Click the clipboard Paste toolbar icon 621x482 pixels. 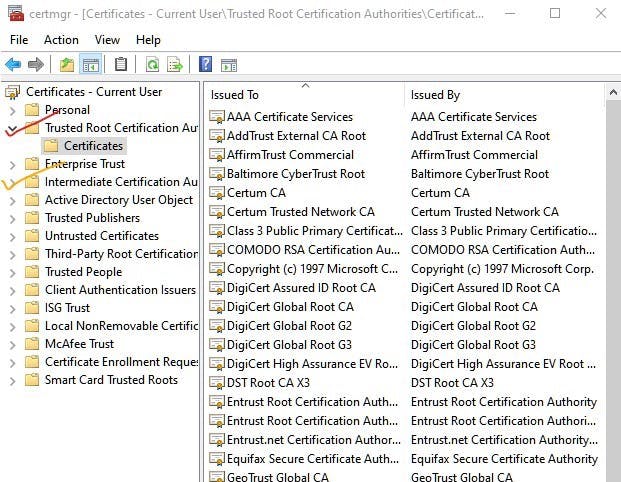point(121,65)
